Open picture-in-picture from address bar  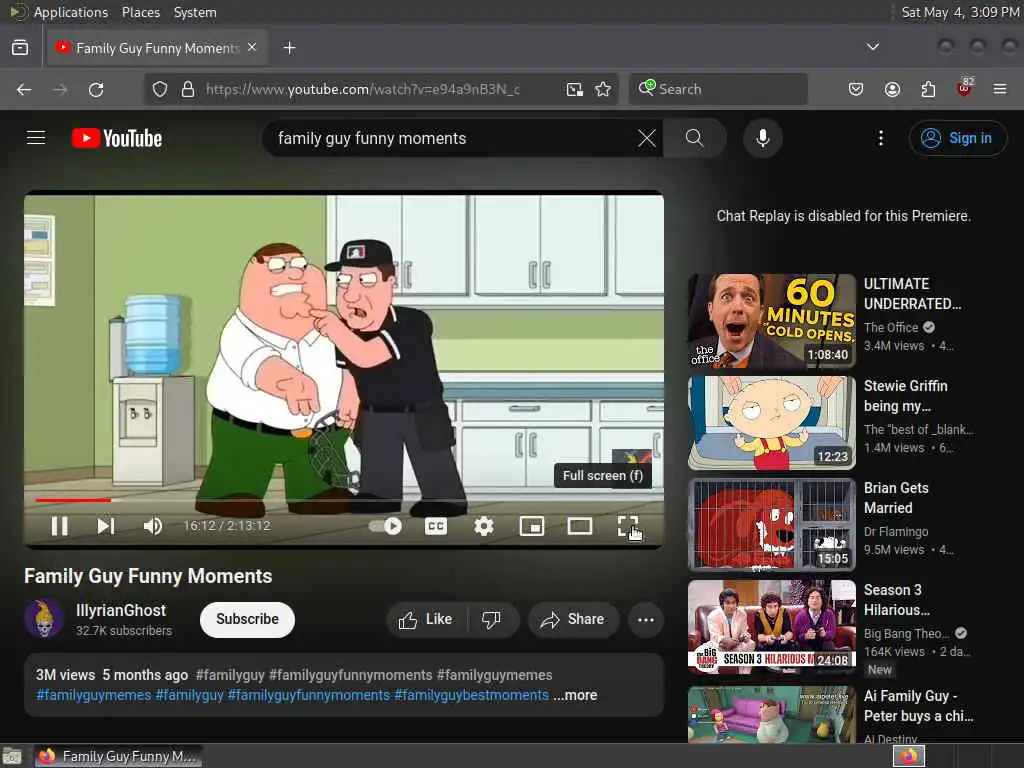[575, 89]
